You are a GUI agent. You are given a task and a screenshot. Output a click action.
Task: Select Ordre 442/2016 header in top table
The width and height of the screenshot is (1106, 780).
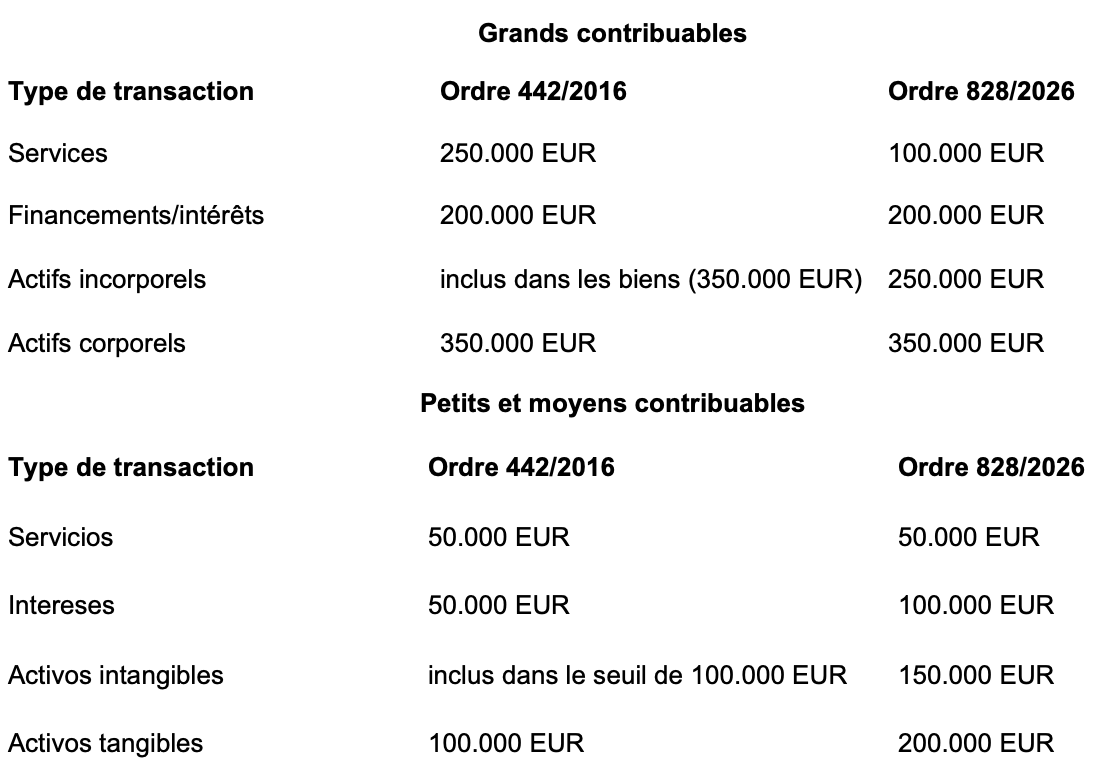point(533,92)
